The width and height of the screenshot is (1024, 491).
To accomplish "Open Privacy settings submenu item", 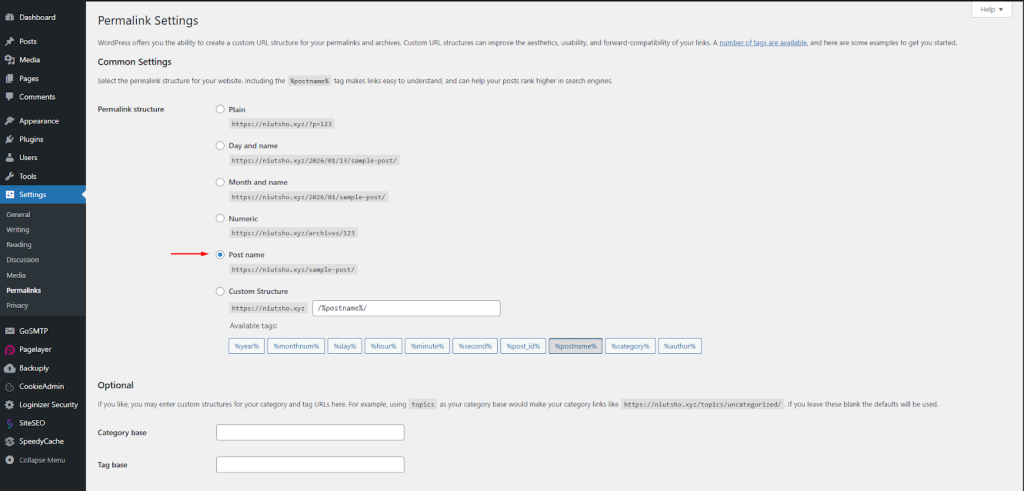I will tap(17, 306).
